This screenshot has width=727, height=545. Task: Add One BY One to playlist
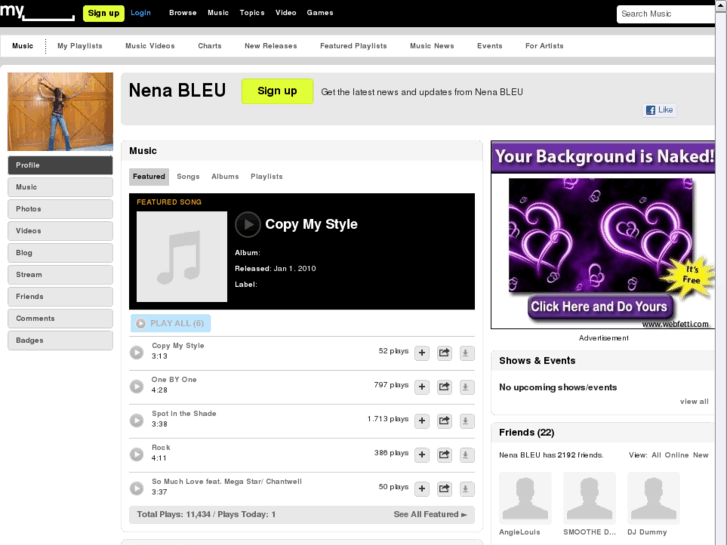click(x=422, y=387)
